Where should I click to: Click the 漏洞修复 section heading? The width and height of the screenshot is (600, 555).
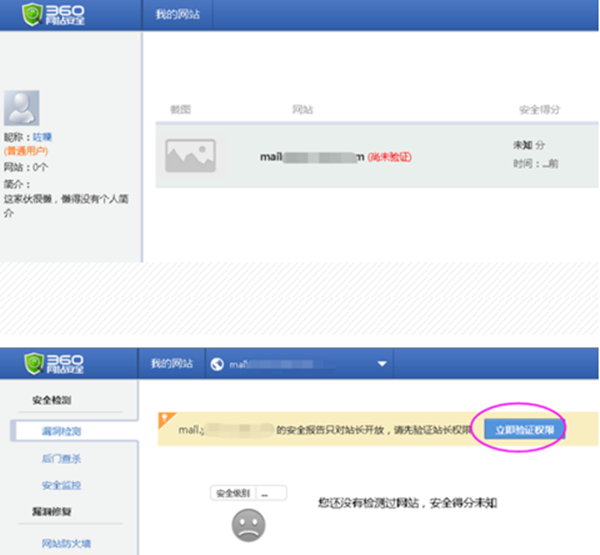click(52, 511)
